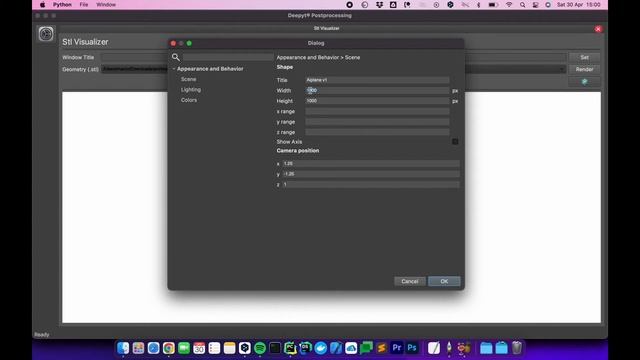Open Sublime Text from the Dock

[x=381, y=348]
